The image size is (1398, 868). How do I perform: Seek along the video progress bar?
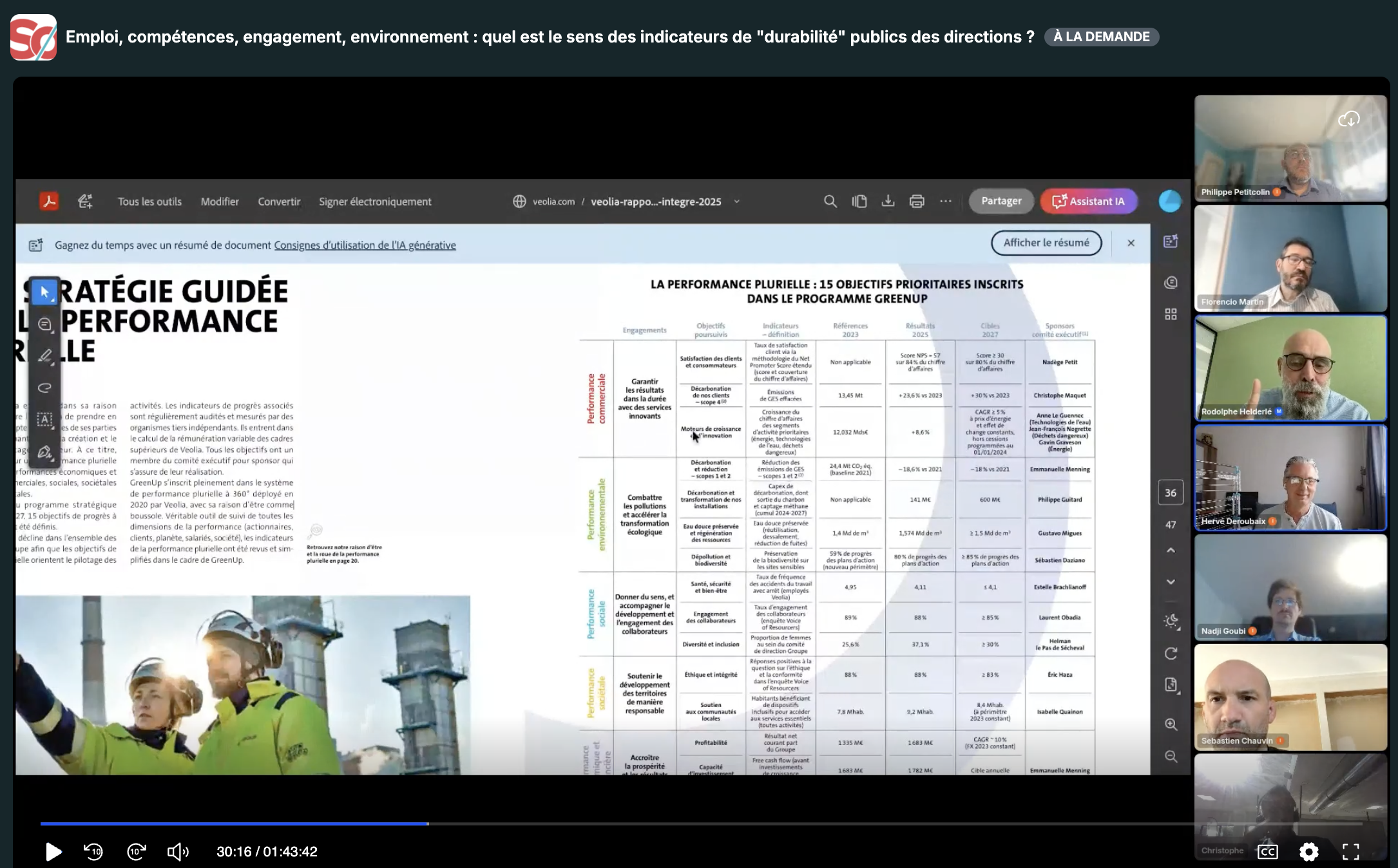701,824
